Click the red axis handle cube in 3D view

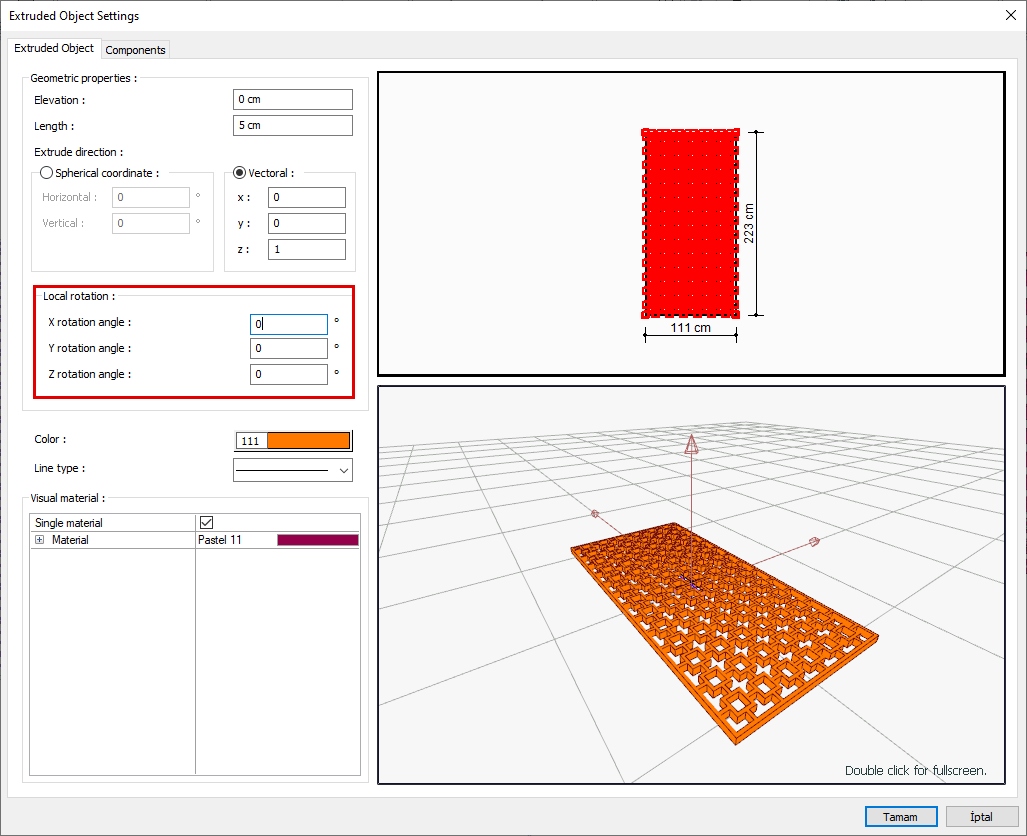[814, 542]
